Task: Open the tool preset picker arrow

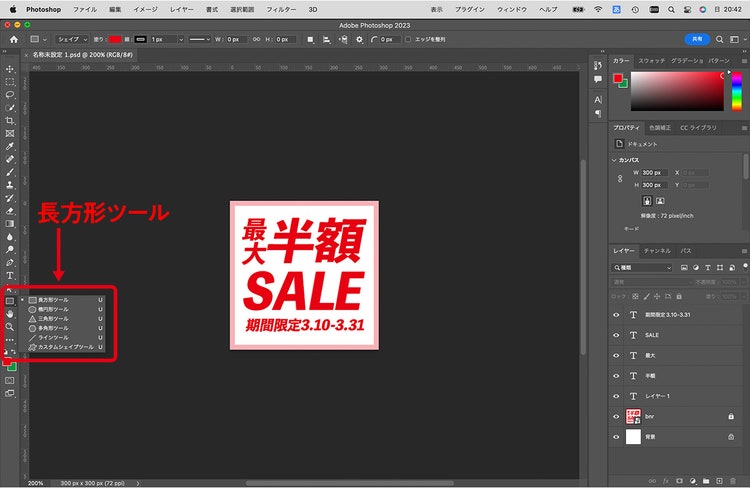Action: pyautogui.click(x=45, y=40)
